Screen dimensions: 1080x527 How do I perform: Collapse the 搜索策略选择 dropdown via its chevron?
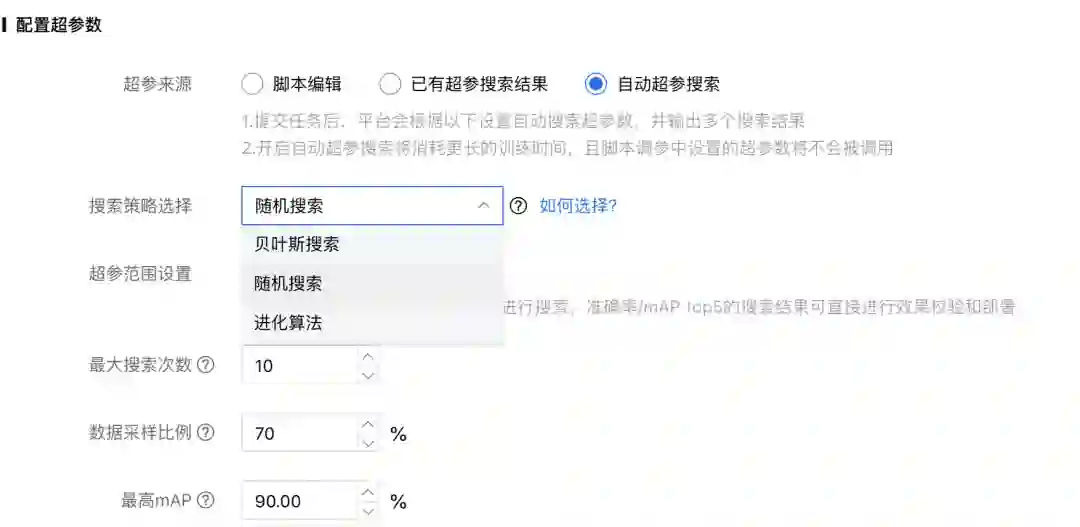pos(484,206)
